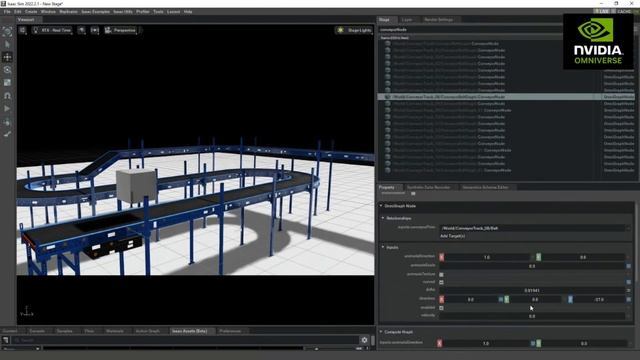Edit the velocity value field

(532, 316)
